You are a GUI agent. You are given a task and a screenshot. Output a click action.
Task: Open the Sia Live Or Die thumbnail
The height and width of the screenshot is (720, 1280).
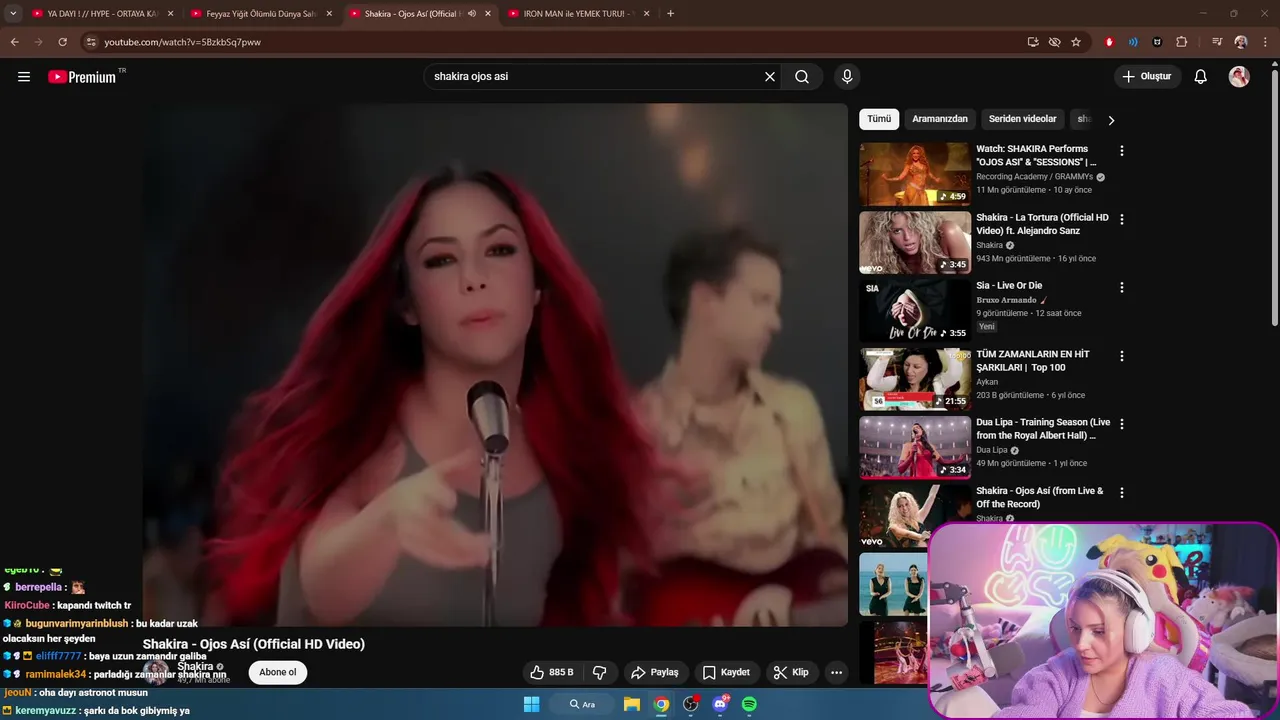(915, 310)
